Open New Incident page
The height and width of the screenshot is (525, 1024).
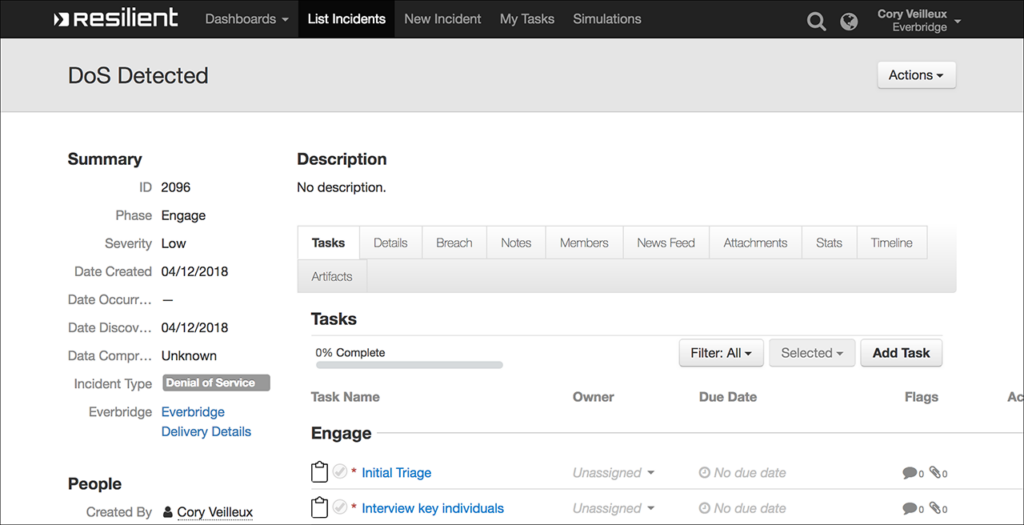coord(443,19)
